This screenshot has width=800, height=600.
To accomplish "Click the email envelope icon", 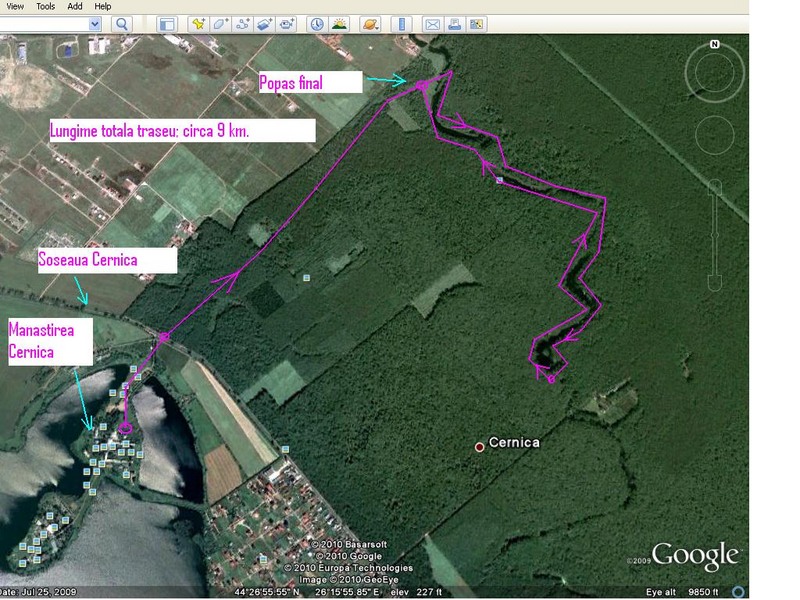I will pos(432,23).
